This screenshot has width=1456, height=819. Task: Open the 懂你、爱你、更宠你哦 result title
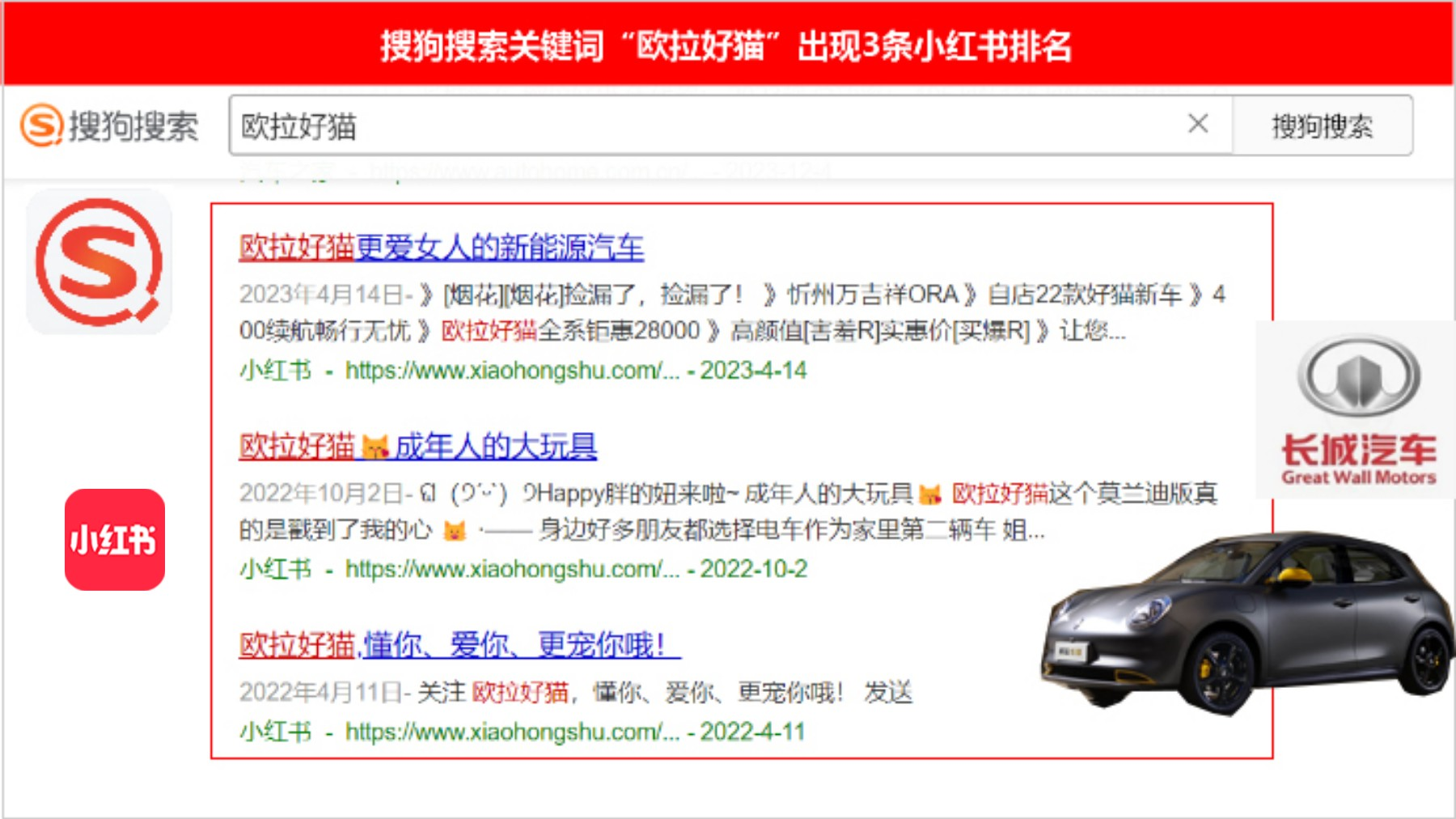(518, 645)
